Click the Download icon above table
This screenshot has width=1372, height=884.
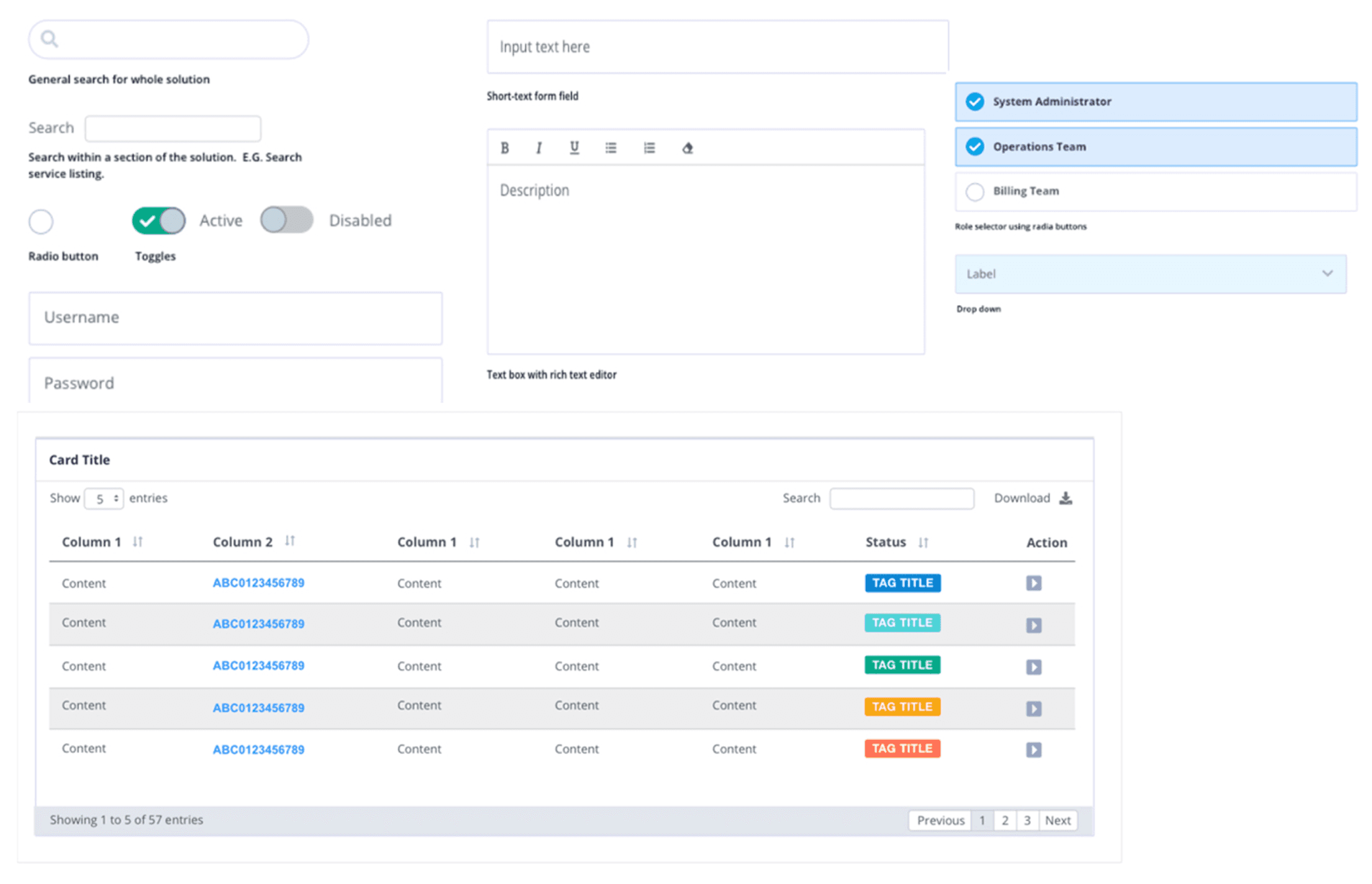point(1065,498)
